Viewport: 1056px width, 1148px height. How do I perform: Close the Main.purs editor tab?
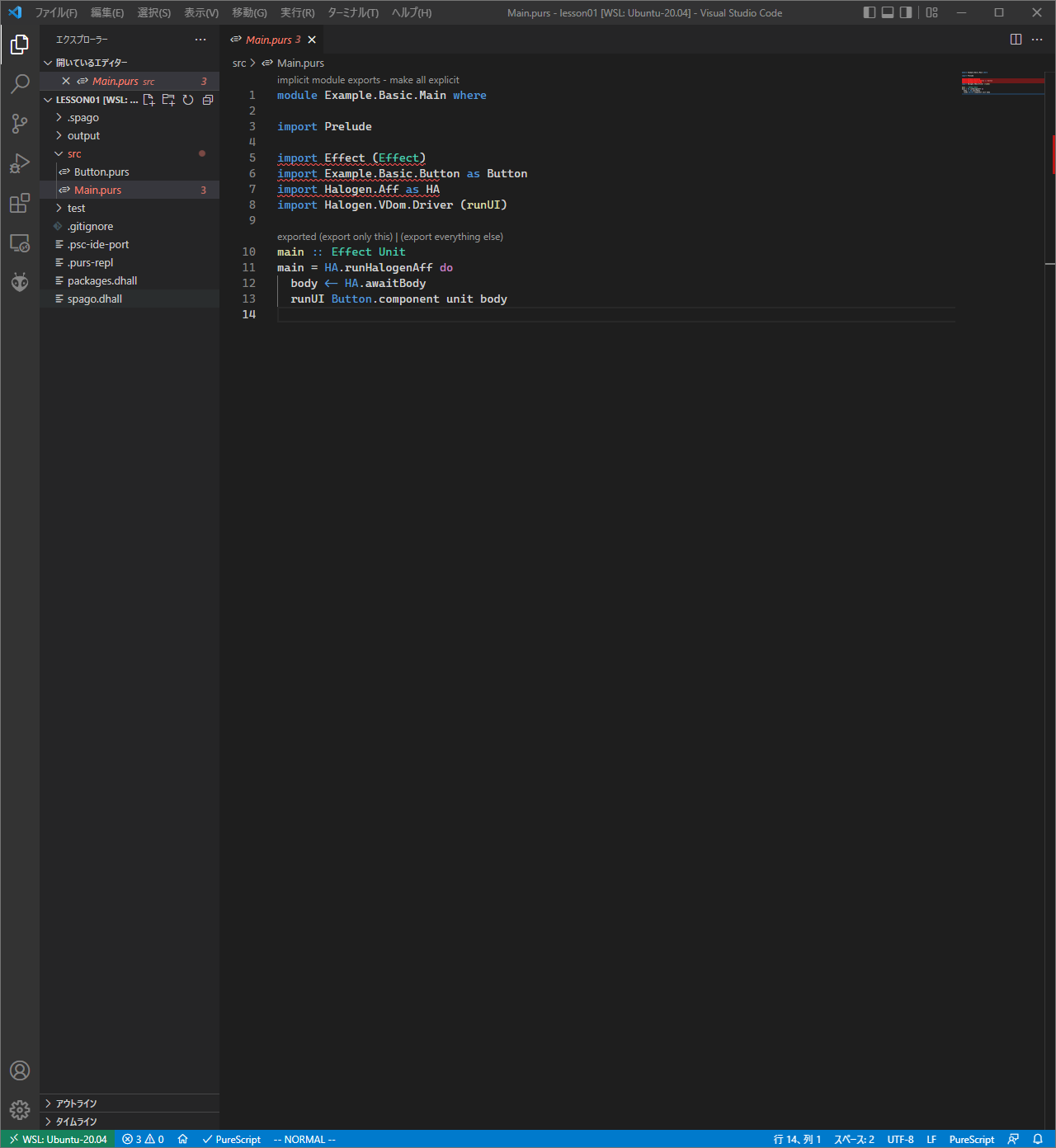point(312,40)
